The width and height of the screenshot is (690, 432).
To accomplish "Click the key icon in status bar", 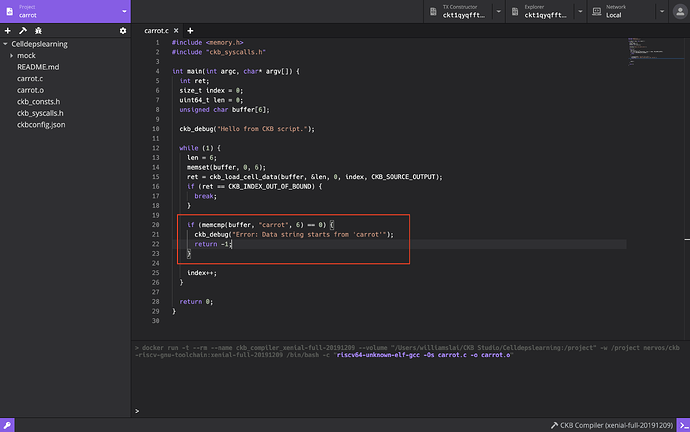I will (7, 425).
